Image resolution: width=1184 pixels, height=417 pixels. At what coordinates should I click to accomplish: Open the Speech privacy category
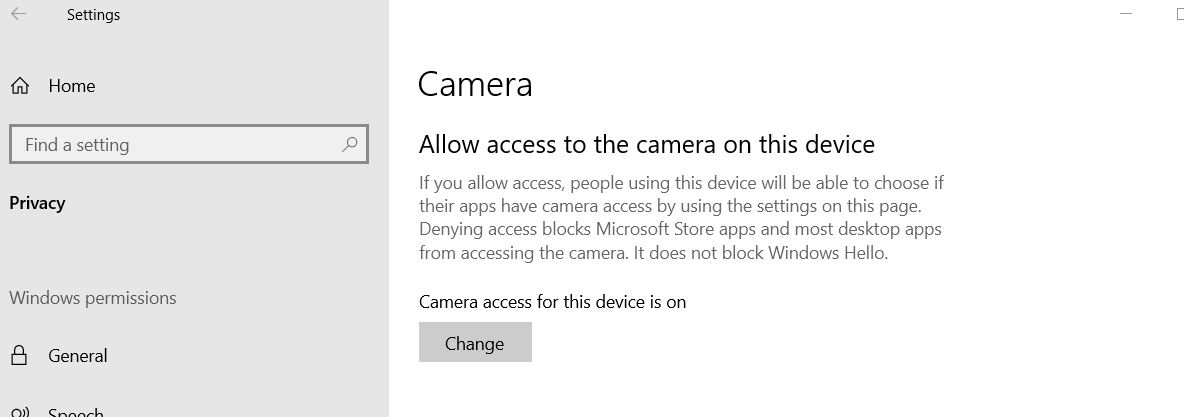76,412
